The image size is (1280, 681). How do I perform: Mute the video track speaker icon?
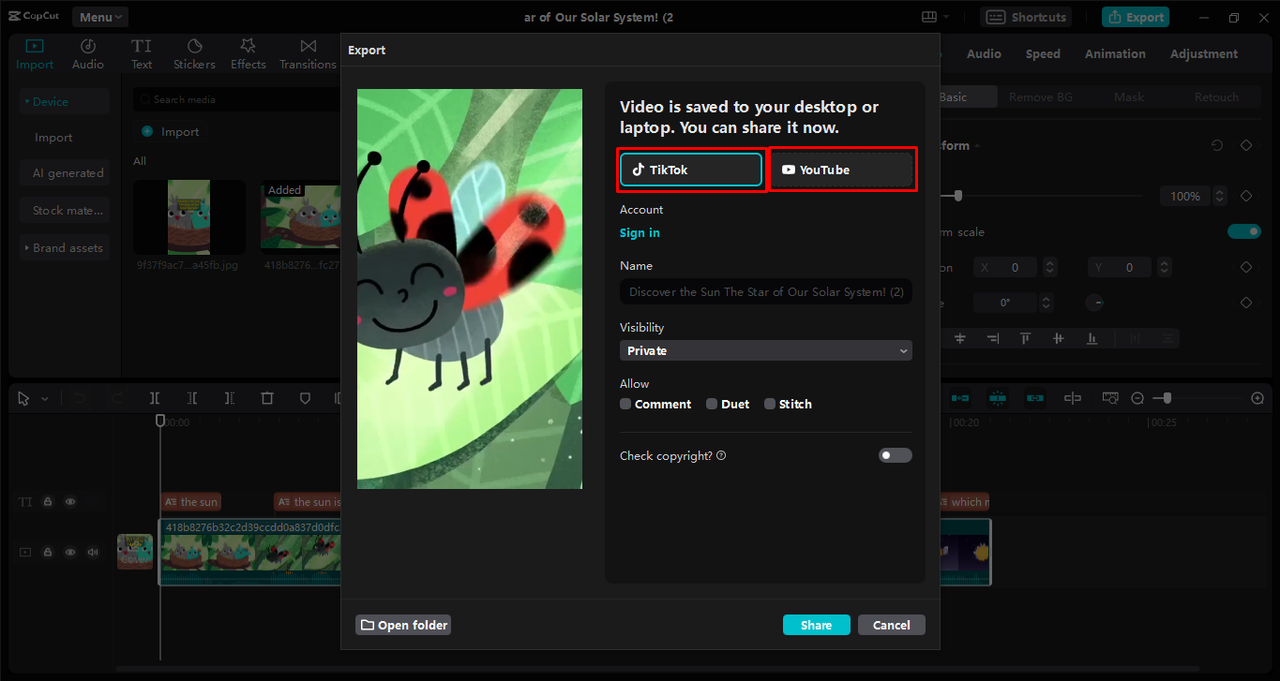[93, 552]
